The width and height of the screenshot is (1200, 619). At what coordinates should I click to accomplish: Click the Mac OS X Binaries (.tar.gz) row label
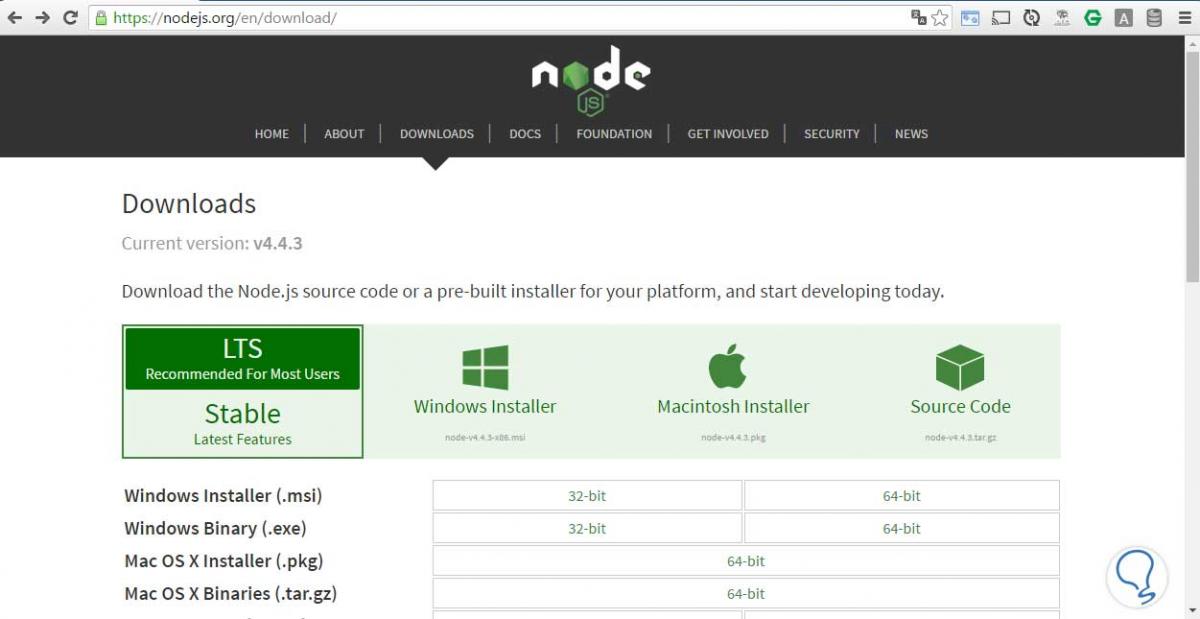coord(230,594)
